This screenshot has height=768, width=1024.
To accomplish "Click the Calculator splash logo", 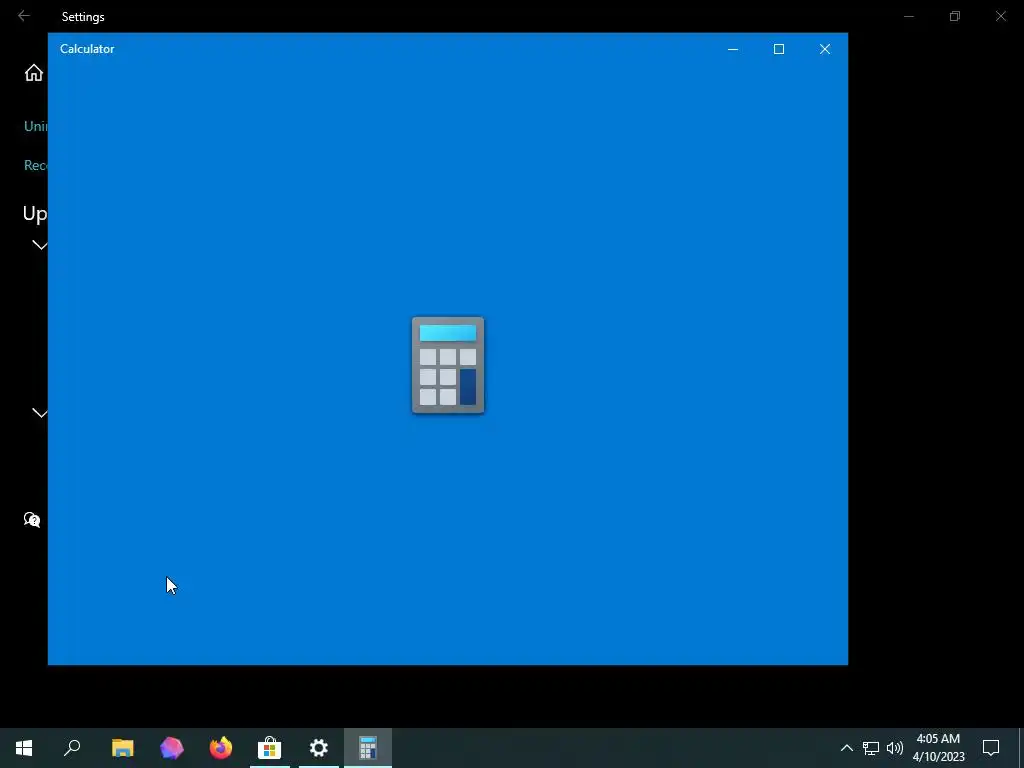I will click(448, 365).
